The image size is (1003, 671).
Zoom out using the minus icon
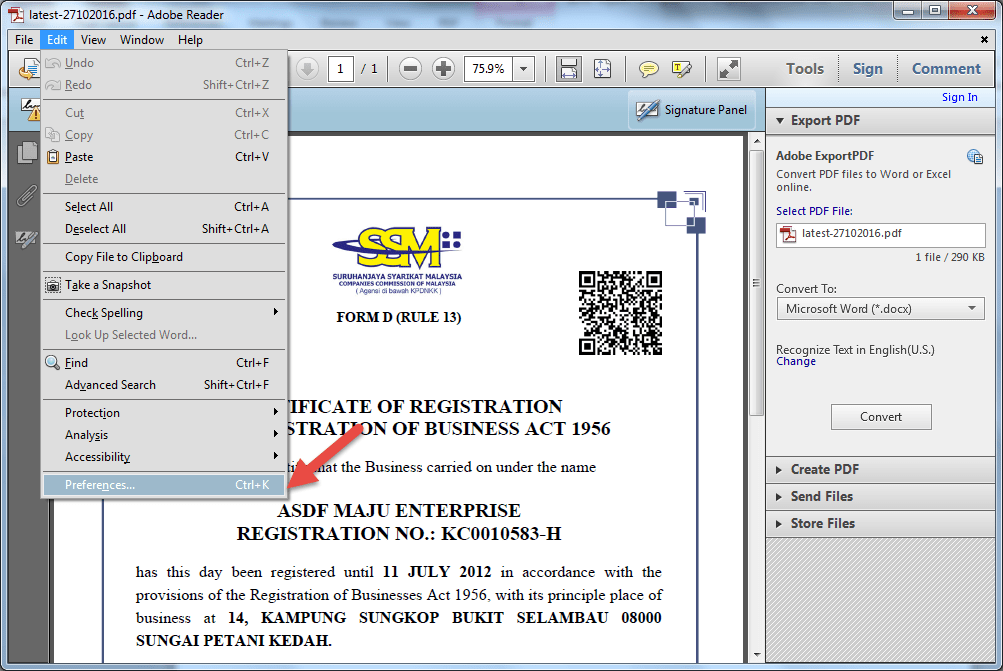click(410, 68)
